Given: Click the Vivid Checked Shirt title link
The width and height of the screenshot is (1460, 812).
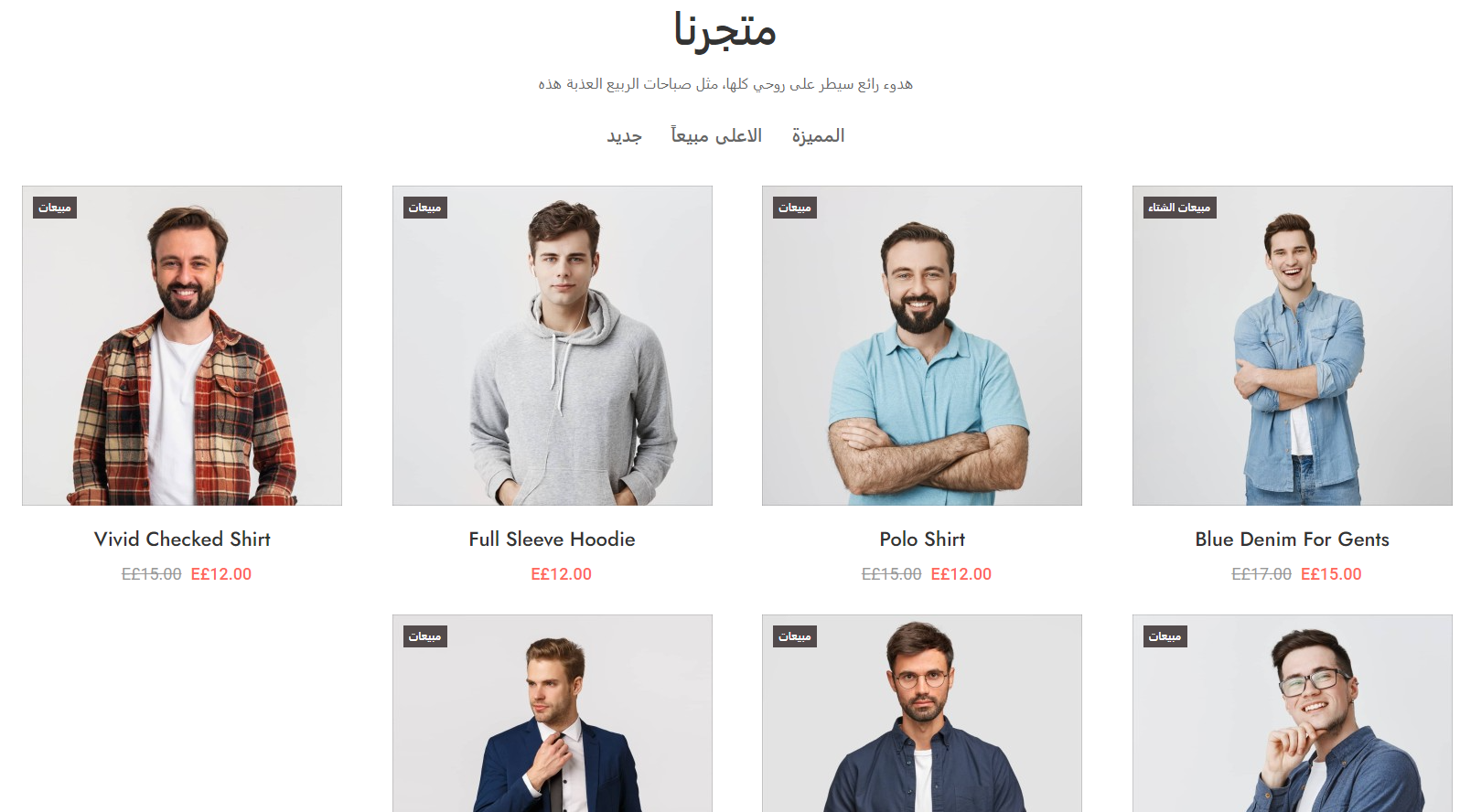Looking at the screenshot, I should coord(182,540).
